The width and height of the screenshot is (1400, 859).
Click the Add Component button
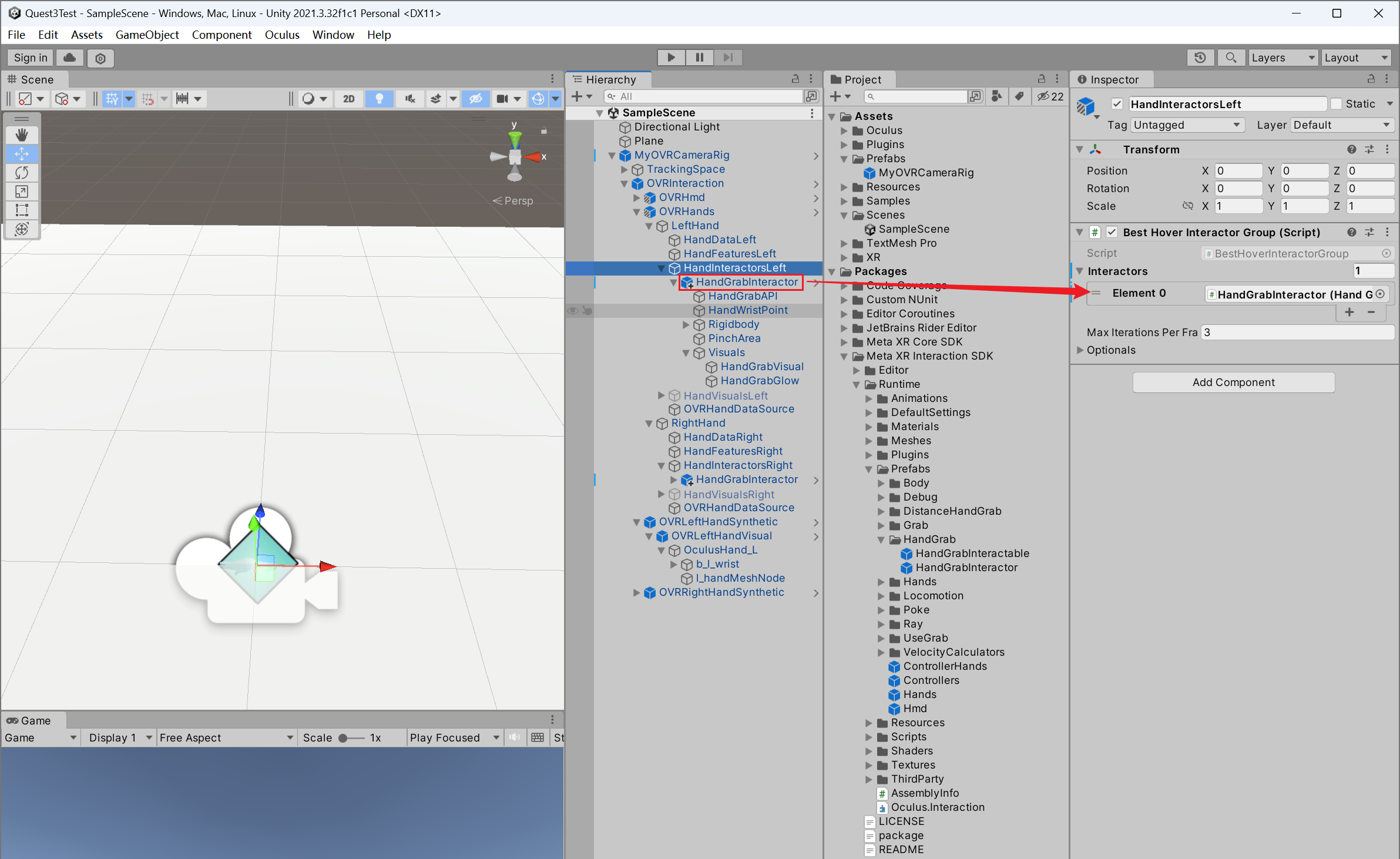pyautogui.click(x=1233, y=382)
